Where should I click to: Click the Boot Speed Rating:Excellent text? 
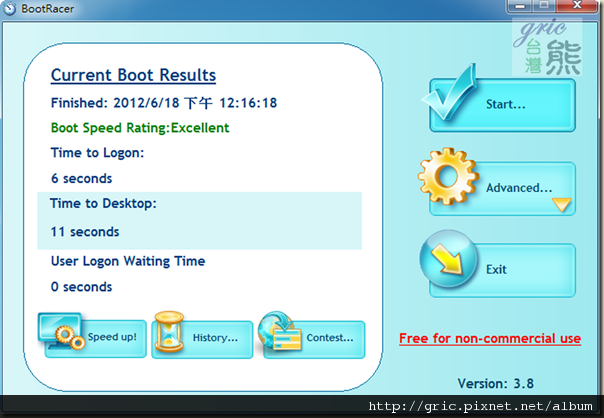(140, 128)
